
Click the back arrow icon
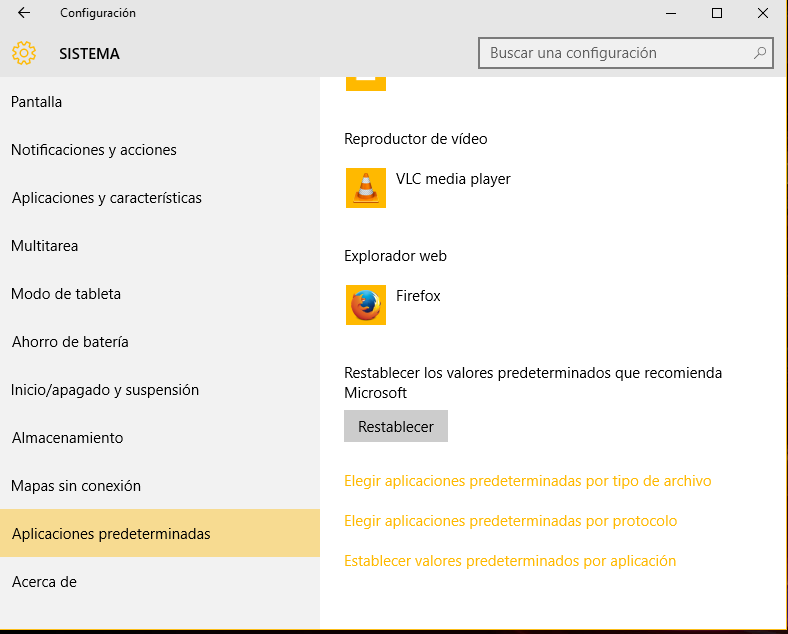[24, 13]
